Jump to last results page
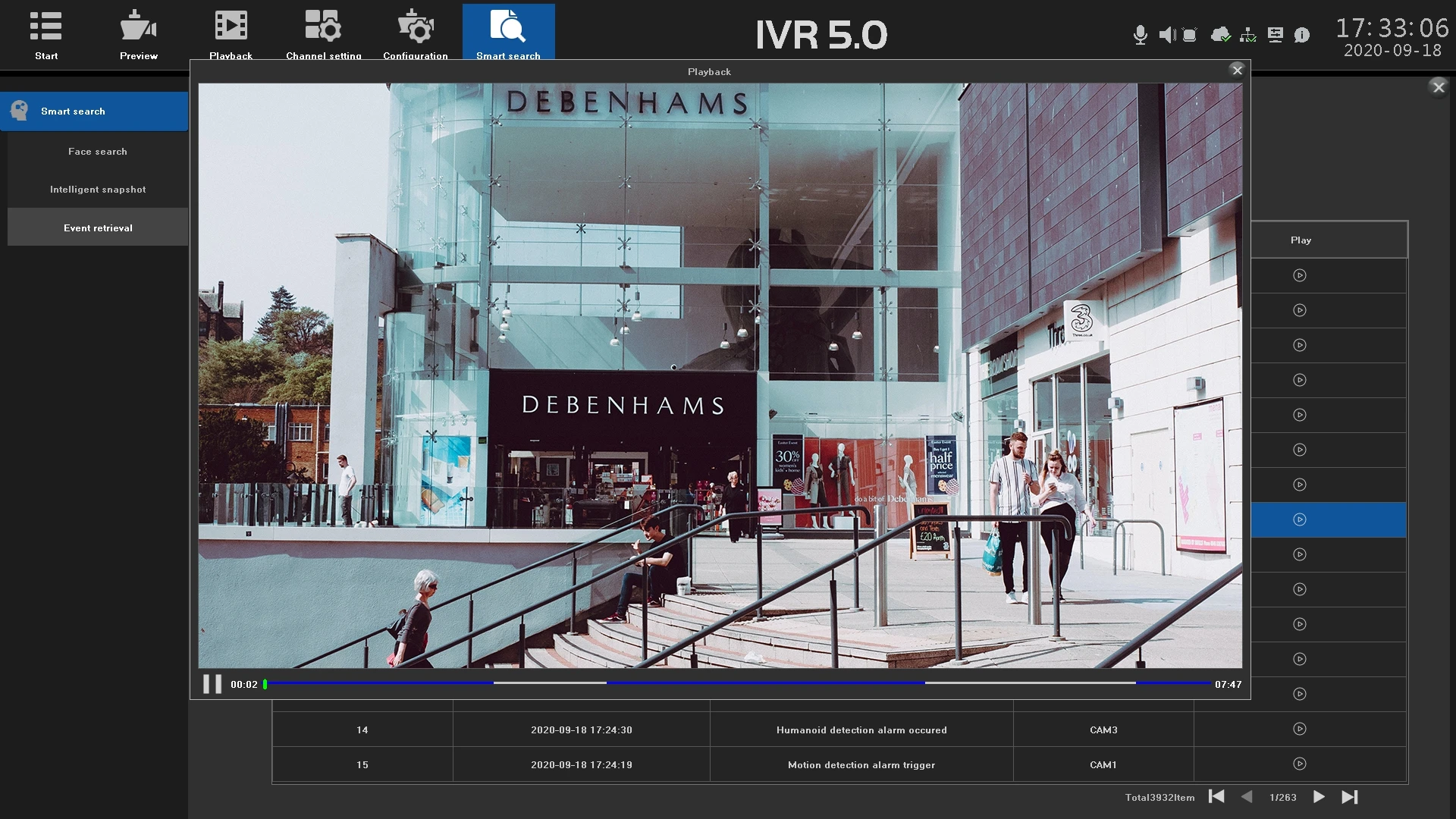The image size is (1456, 819). (1349, 797)
